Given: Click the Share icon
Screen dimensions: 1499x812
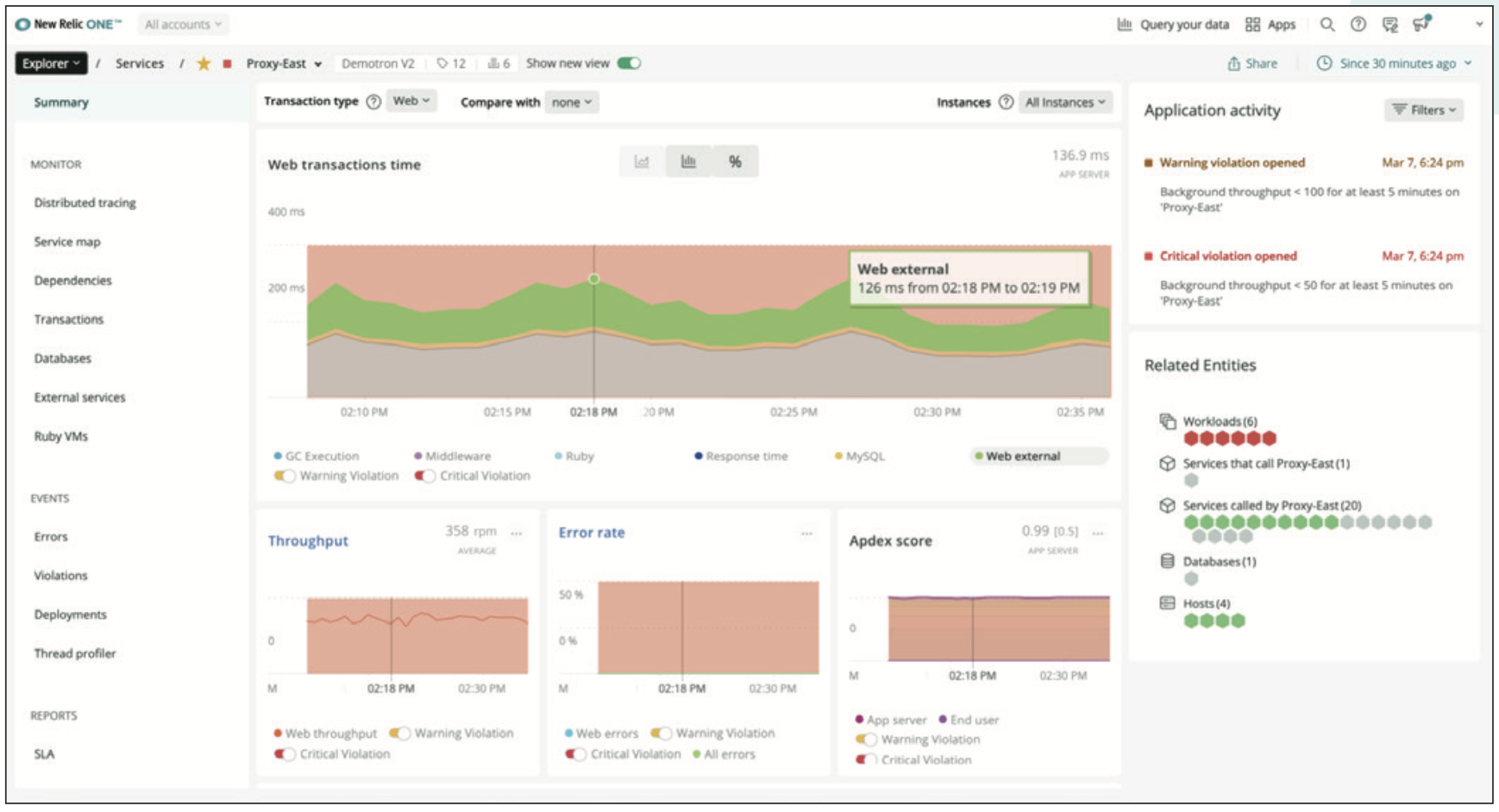Looking at the screenshot, I should (x=1234, y=64).
